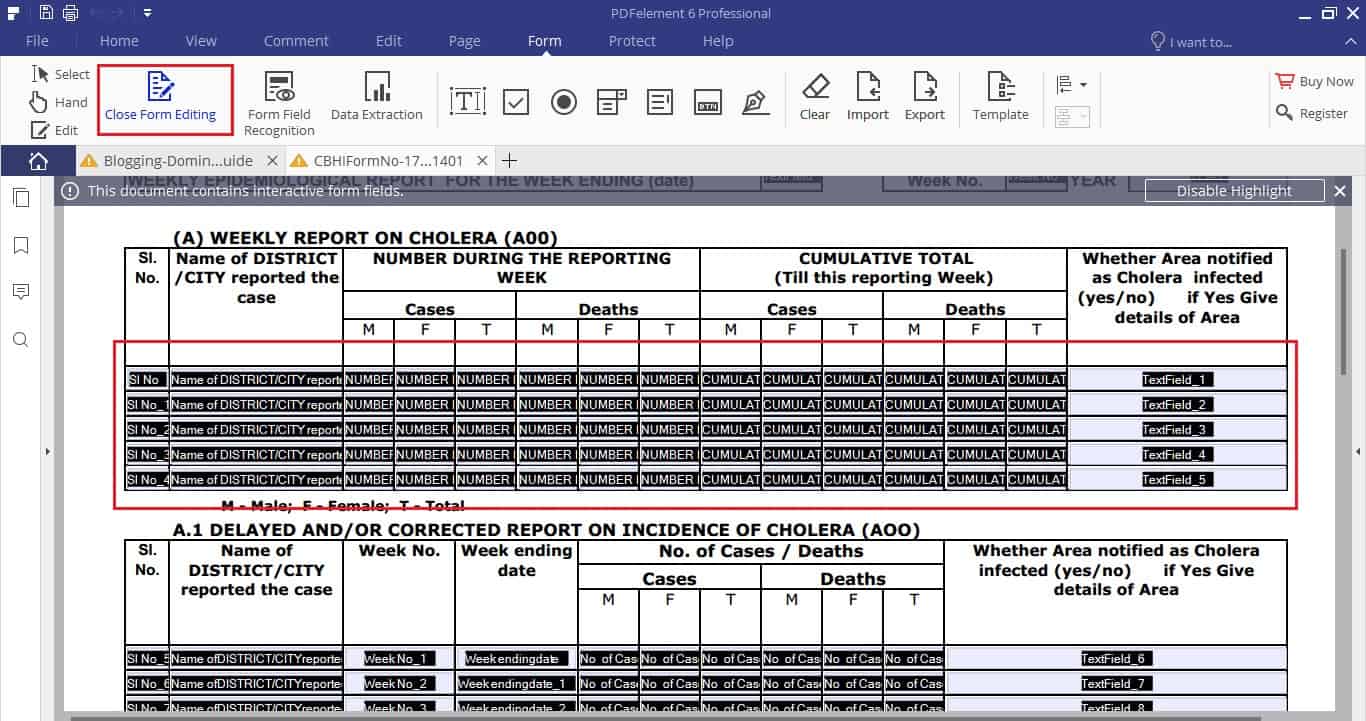Select the Radio Button form tool
Viewport: 1366px width, 721px height.
[x=564, y=101]
